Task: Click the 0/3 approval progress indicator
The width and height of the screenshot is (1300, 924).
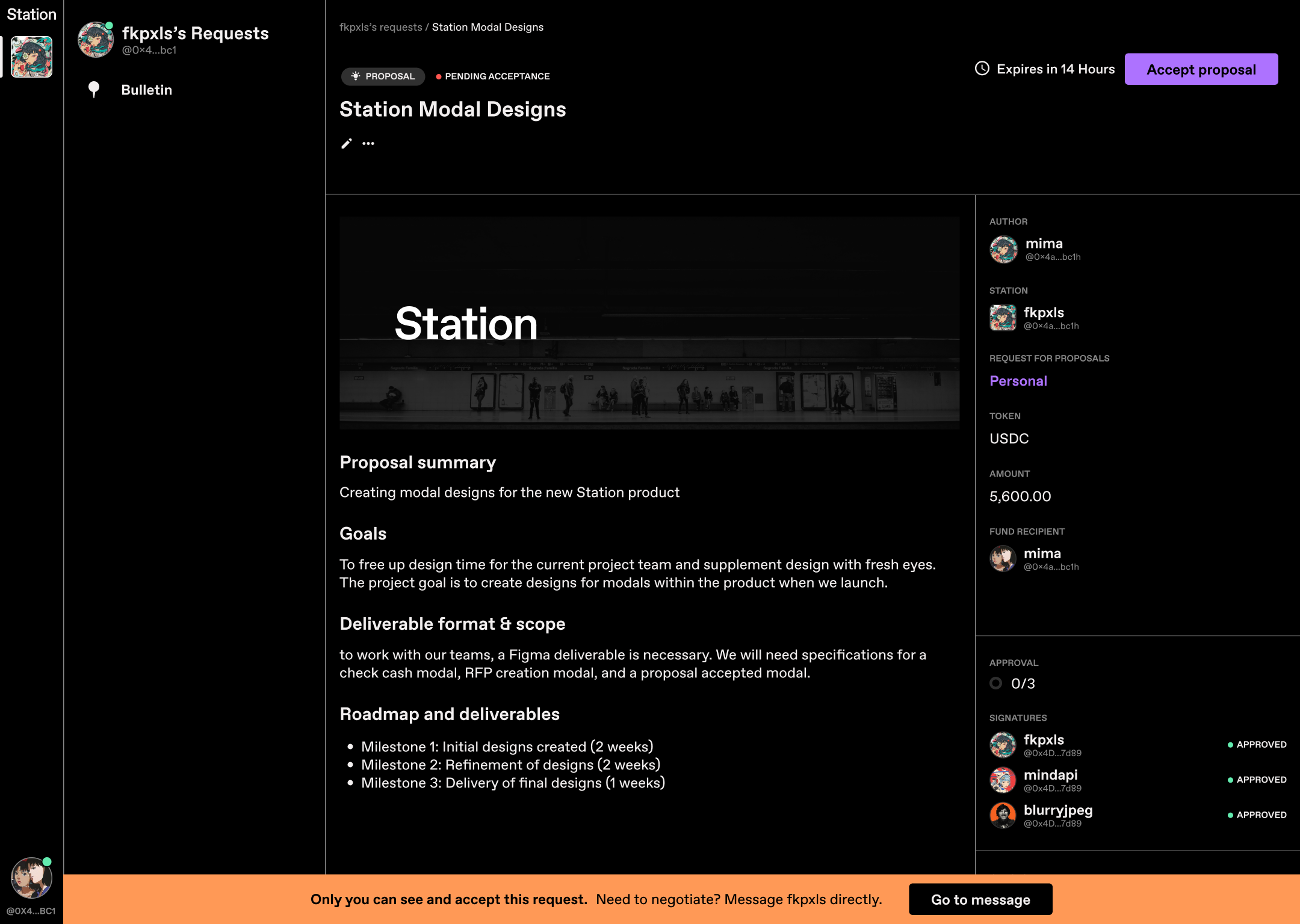Action: tap(1012, 683)
